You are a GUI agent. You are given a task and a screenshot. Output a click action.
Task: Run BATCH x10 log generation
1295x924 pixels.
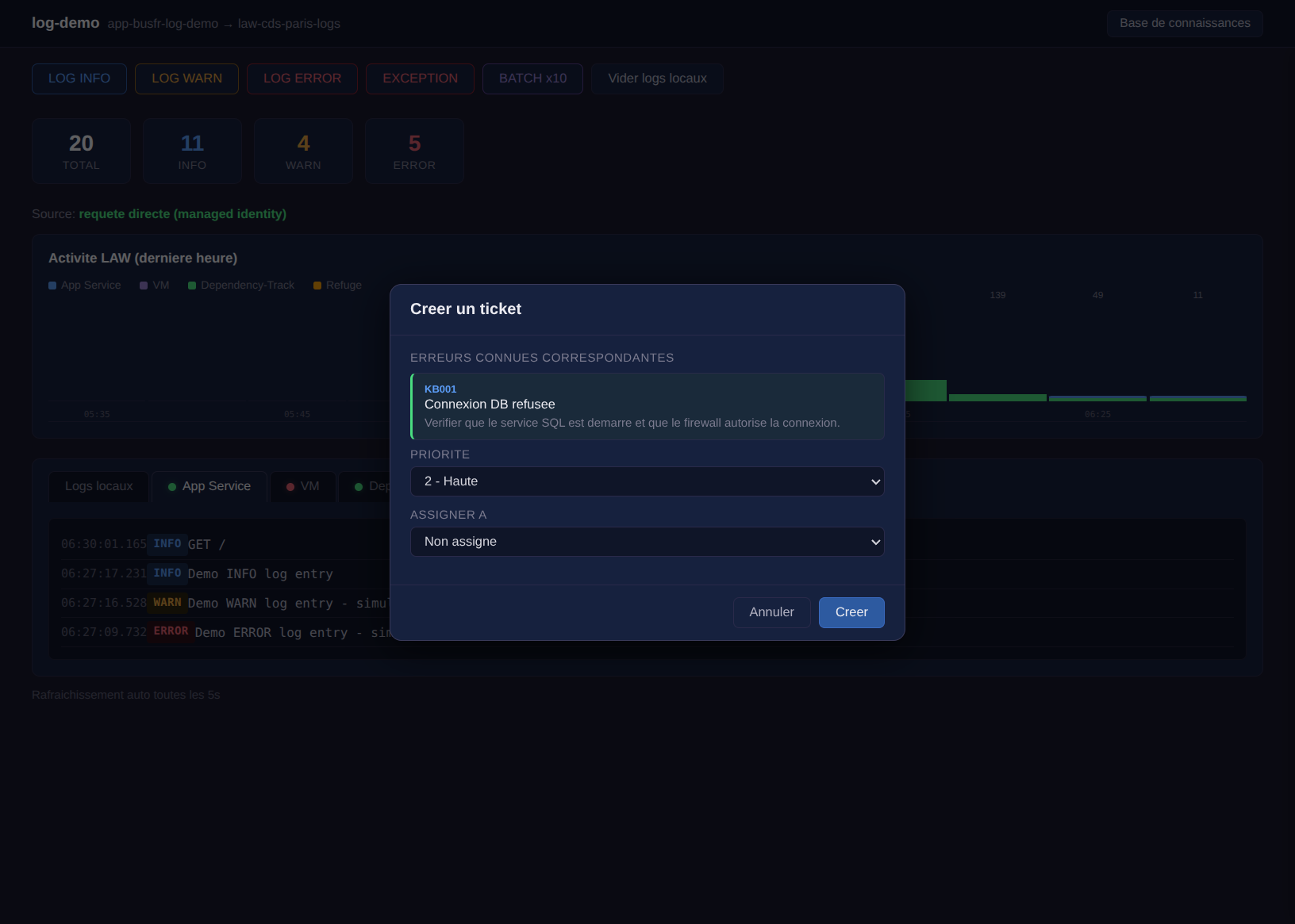tap(532, 79)
